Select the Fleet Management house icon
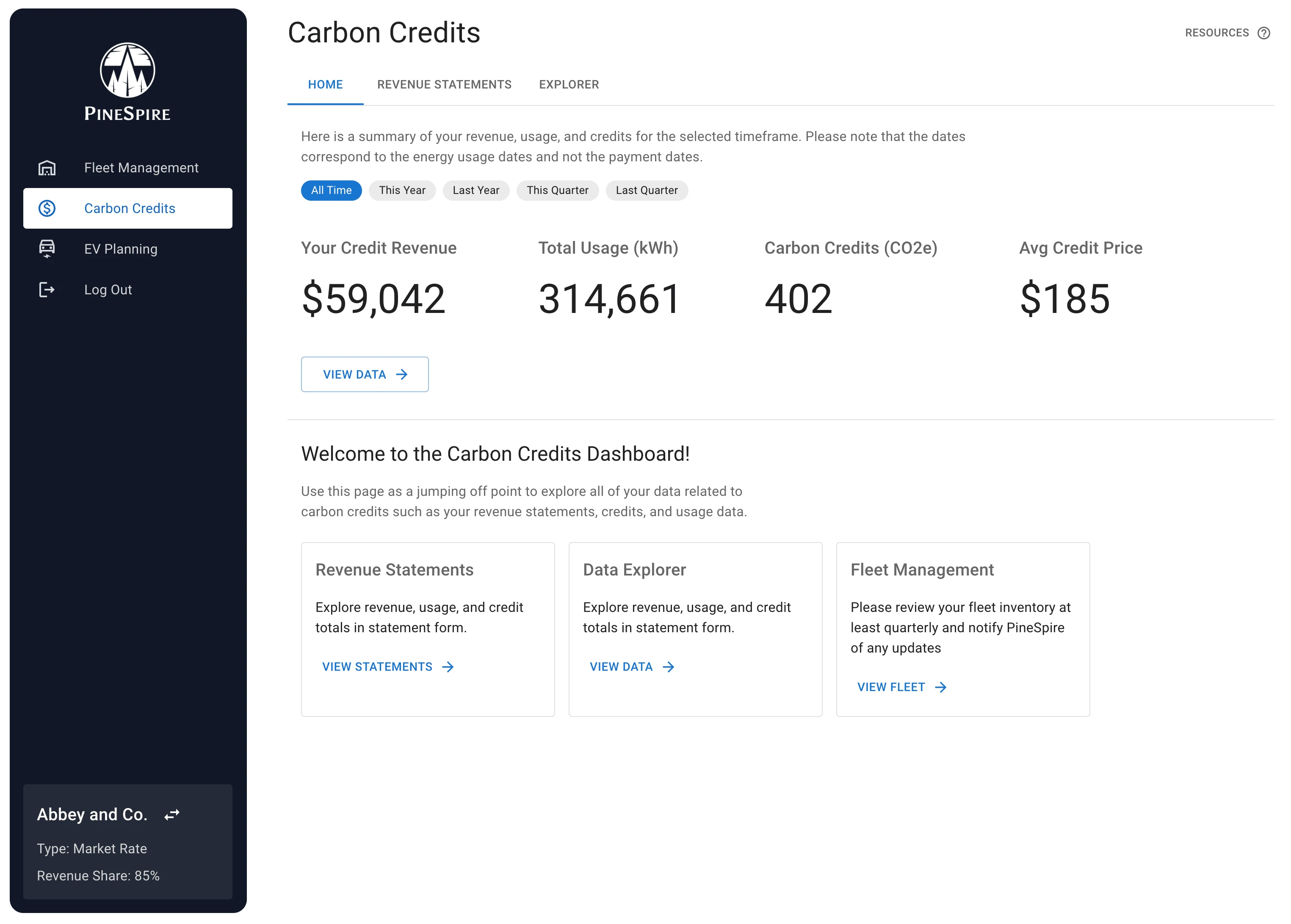Image resolution: width=1291 pixels, height=924 pixels. coord(47,167)
